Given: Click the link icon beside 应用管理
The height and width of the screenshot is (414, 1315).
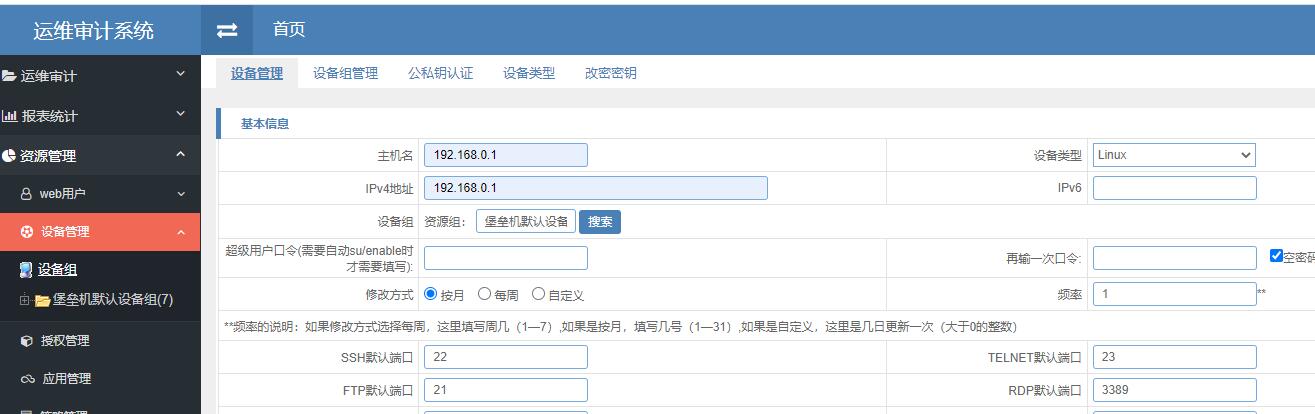Looking at the screenshot, I should 27,379.
